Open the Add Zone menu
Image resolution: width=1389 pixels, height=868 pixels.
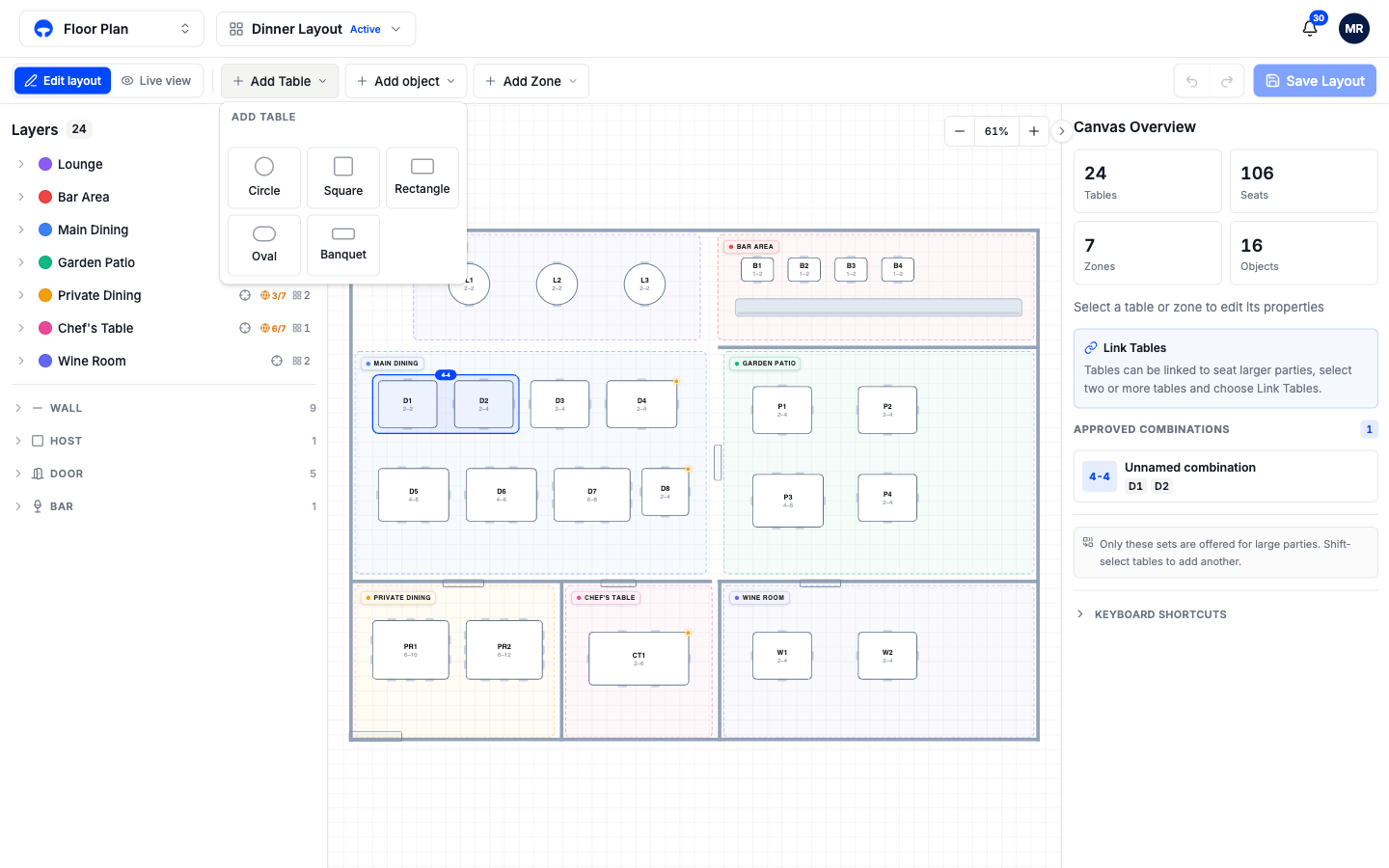tap(531, 81)
